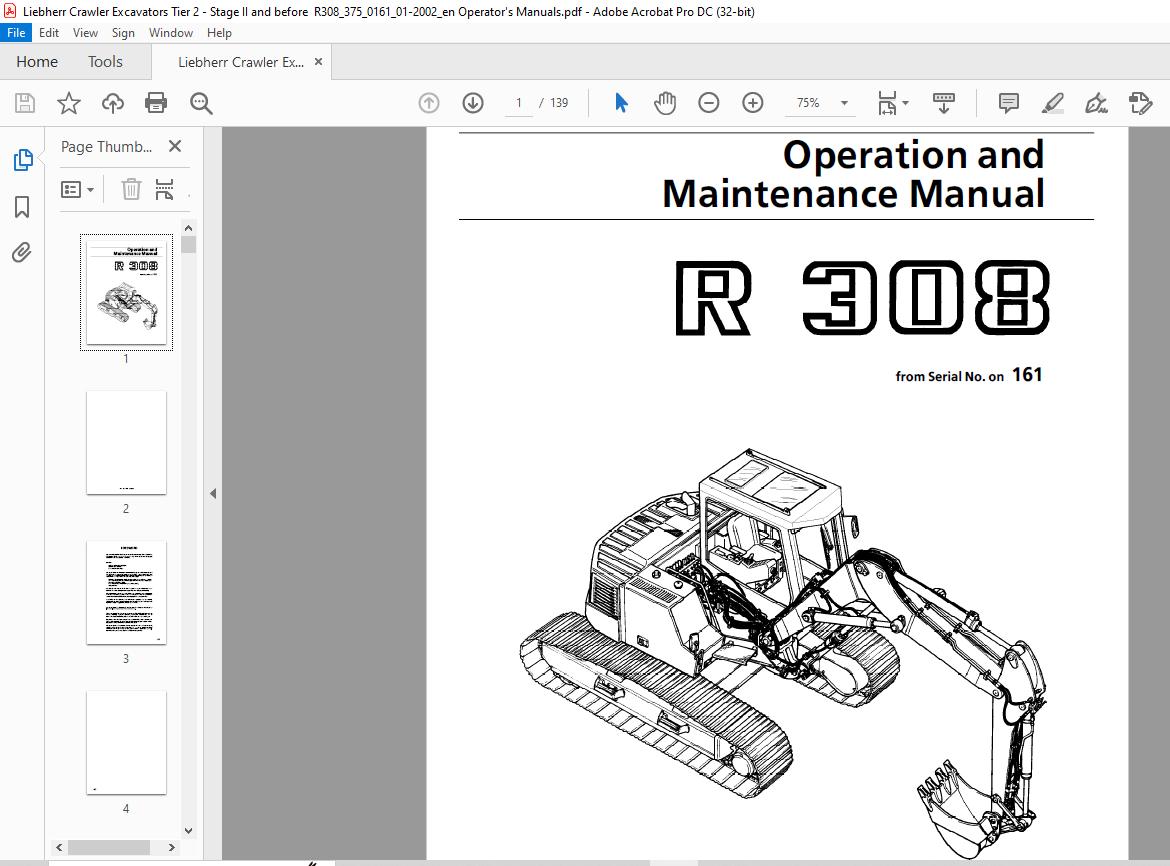Switch to the Home tab
This screenshot has height=866, width=1170.
pos(37,62)
